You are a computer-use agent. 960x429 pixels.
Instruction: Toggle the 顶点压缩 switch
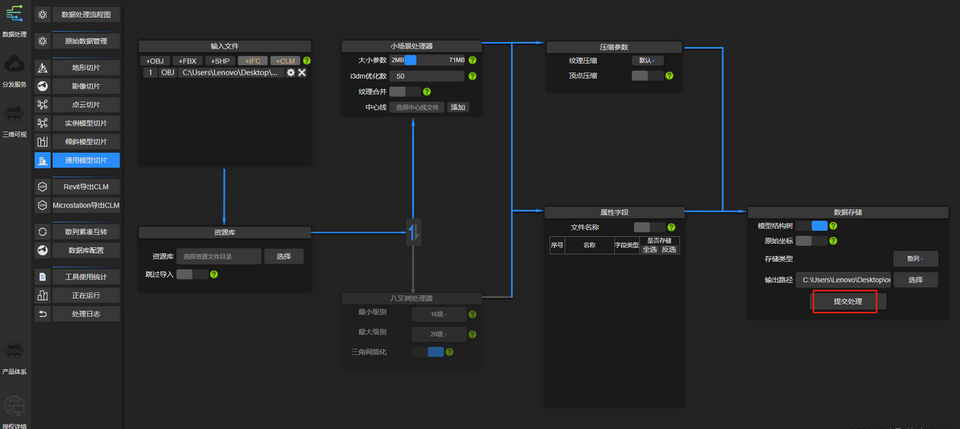[x=648, y=76]
